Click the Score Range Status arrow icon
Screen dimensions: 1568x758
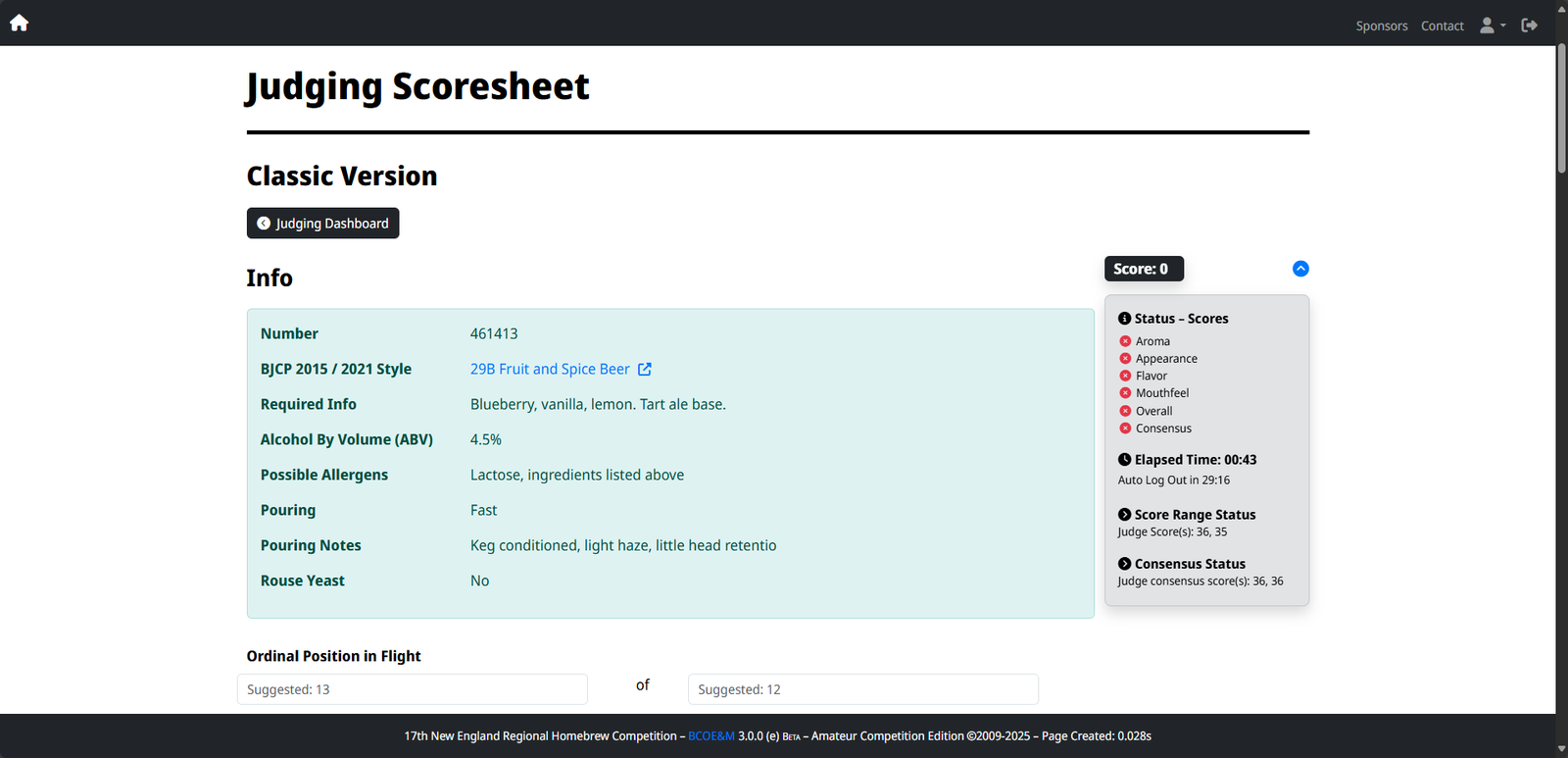(1125, 514)
